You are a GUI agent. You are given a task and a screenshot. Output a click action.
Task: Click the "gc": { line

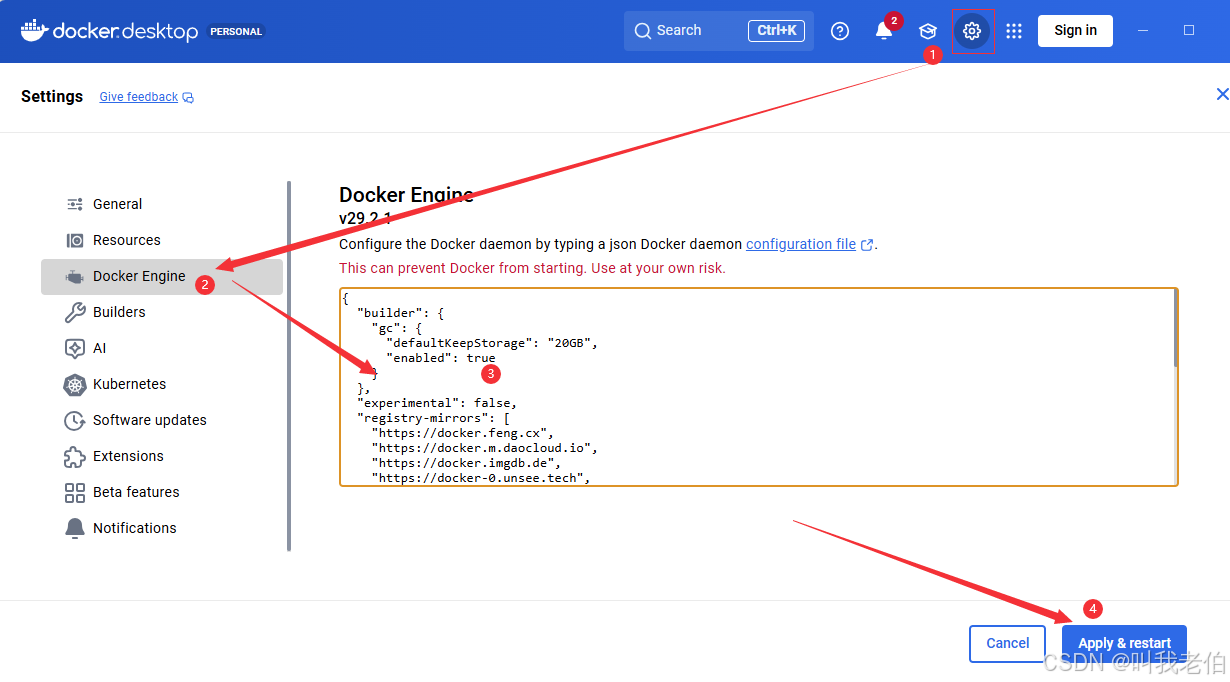coord(398,328)
